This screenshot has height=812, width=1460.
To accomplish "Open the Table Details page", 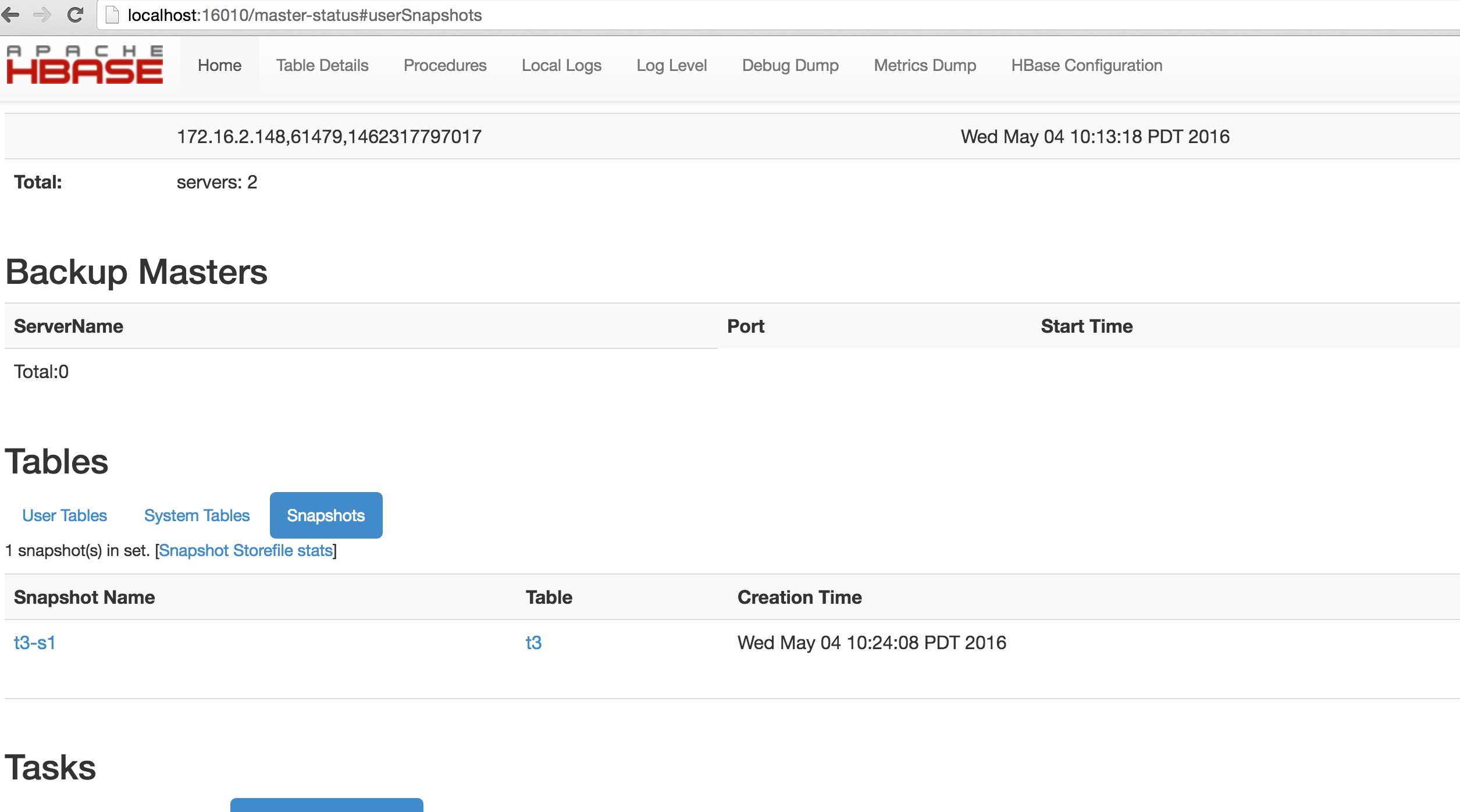I will 322,64.
